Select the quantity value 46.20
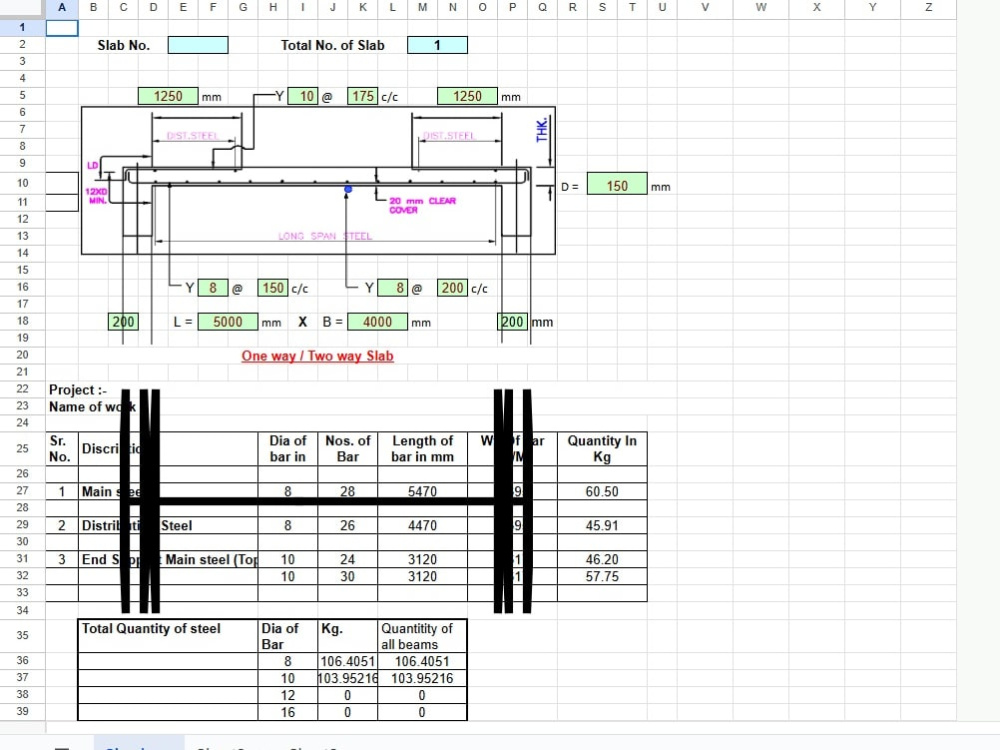Image resolution: width=1000 pixels, height=750 pixels. click(x=602, y=559)
